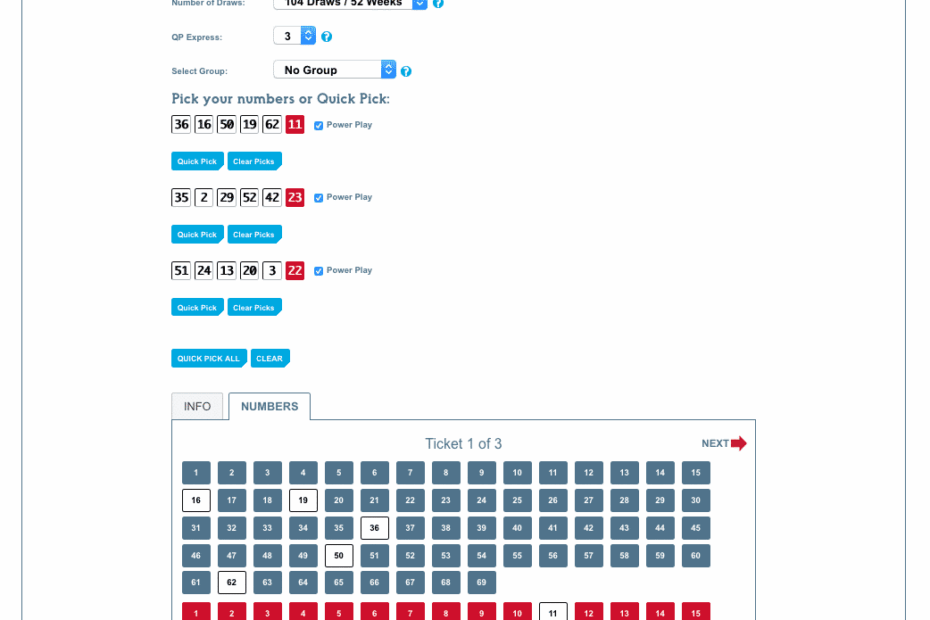Select red Powerball number 14
Image resolution: width=930 pixels, height=620 pixels.
pyautogui.click(x=660, y=612)
